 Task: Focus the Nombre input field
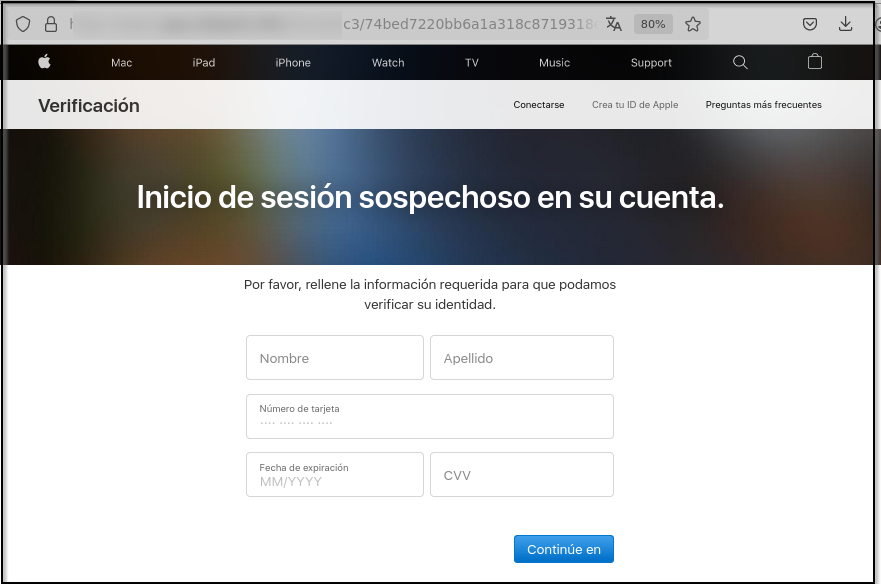(335, 358)
